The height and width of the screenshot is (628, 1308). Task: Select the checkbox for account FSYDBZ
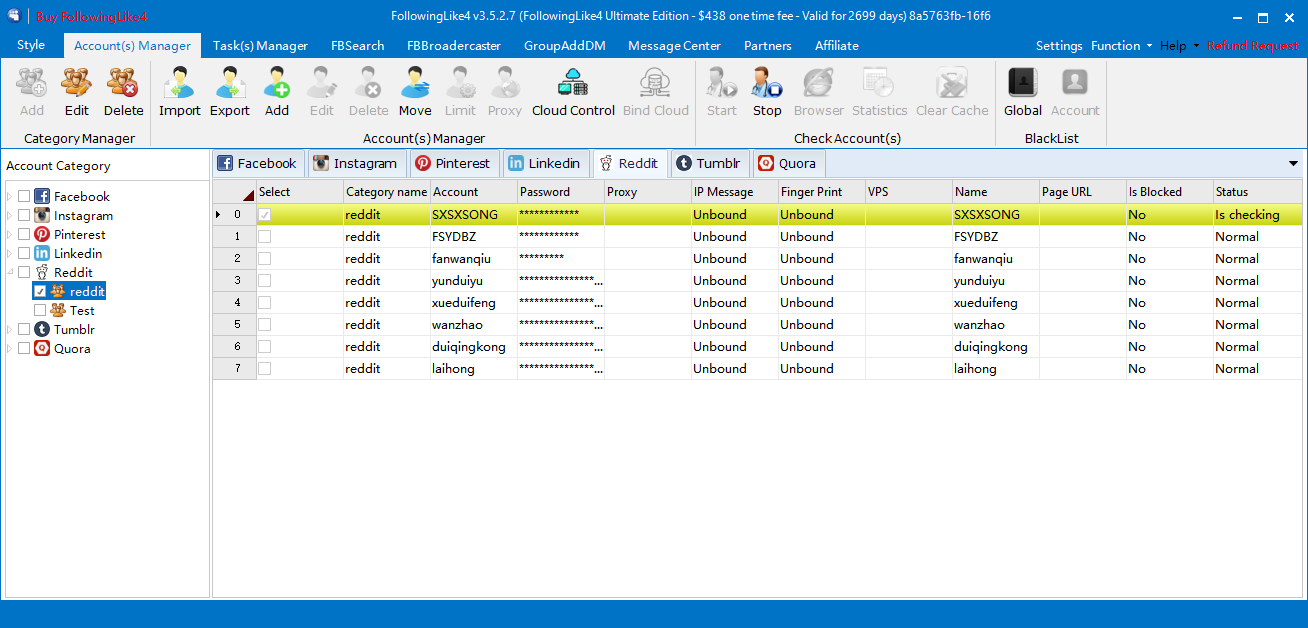[x=265, y=237]
